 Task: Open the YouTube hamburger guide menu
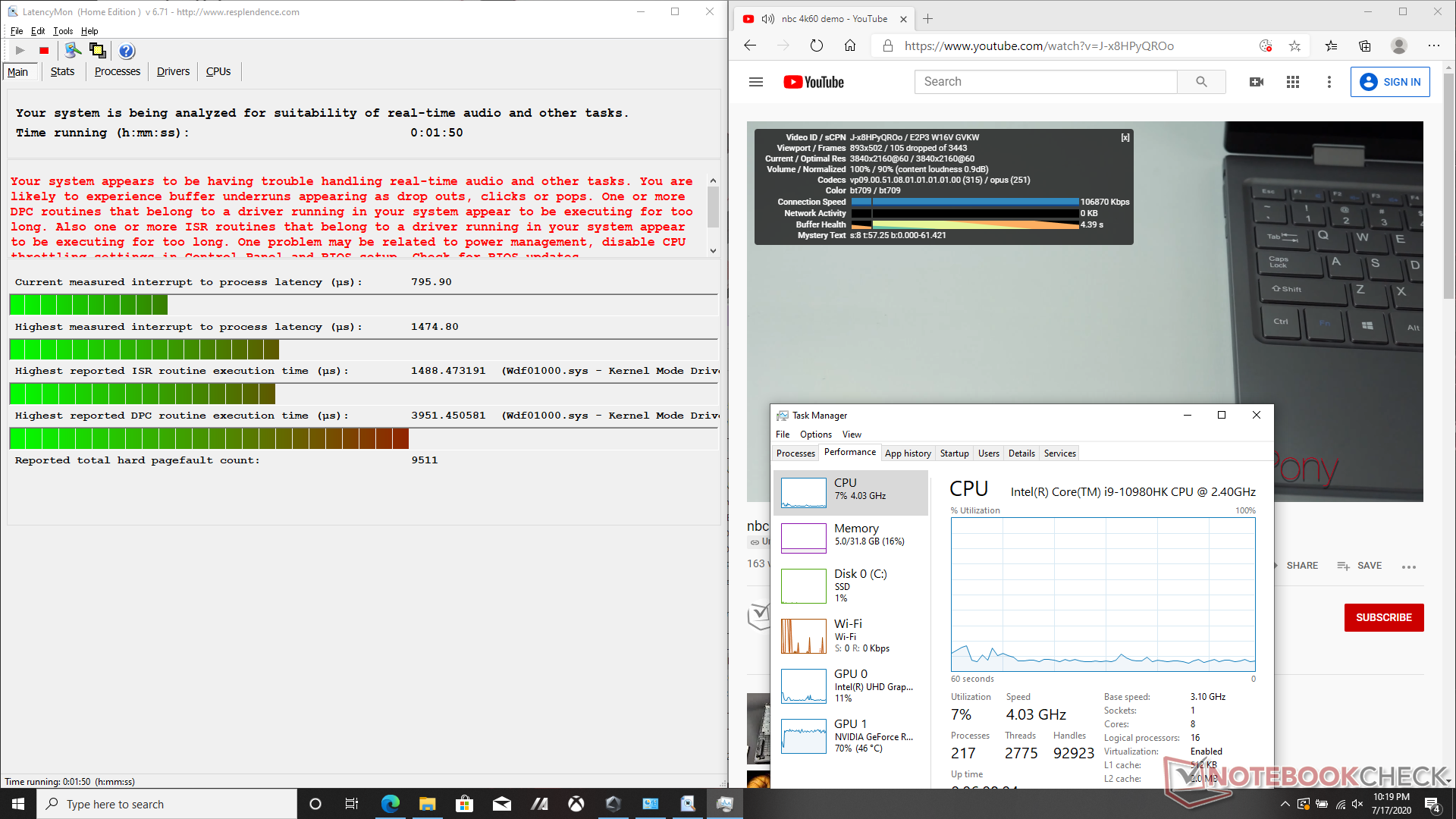click(x=755, y=82)
